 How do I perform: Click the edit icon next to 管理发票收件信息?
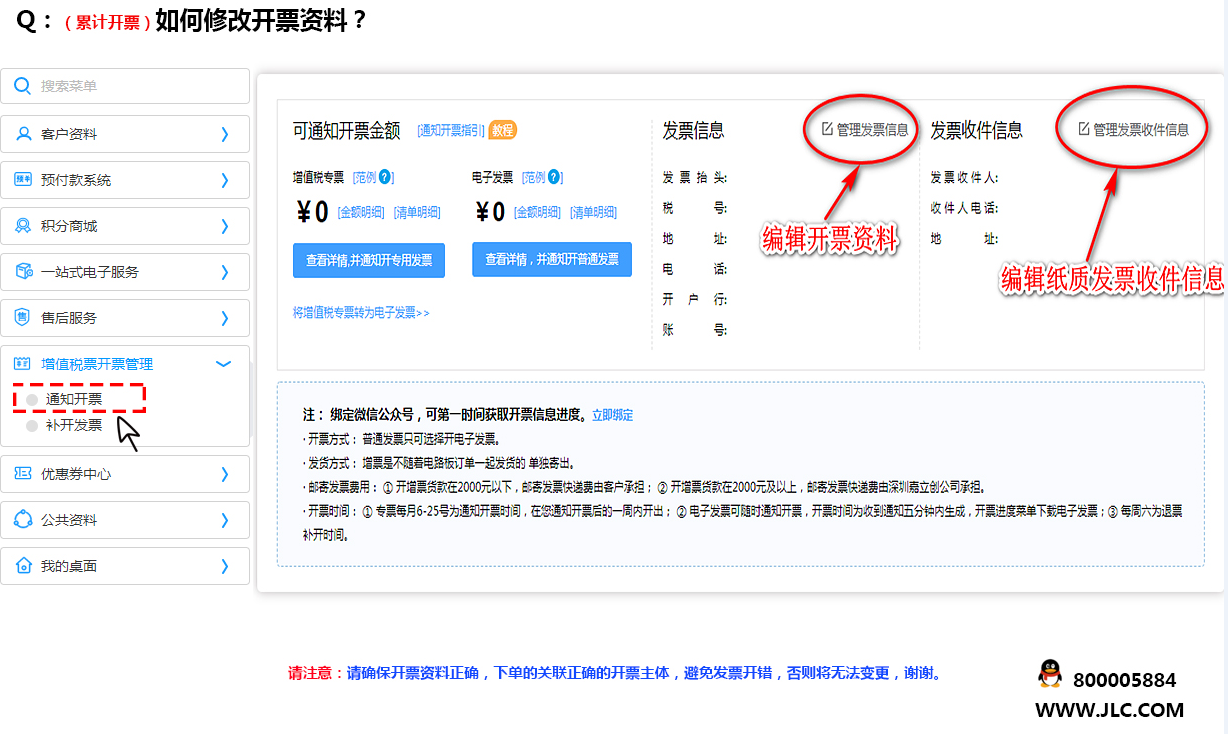pyautogui.click(x=1083, y=129)
